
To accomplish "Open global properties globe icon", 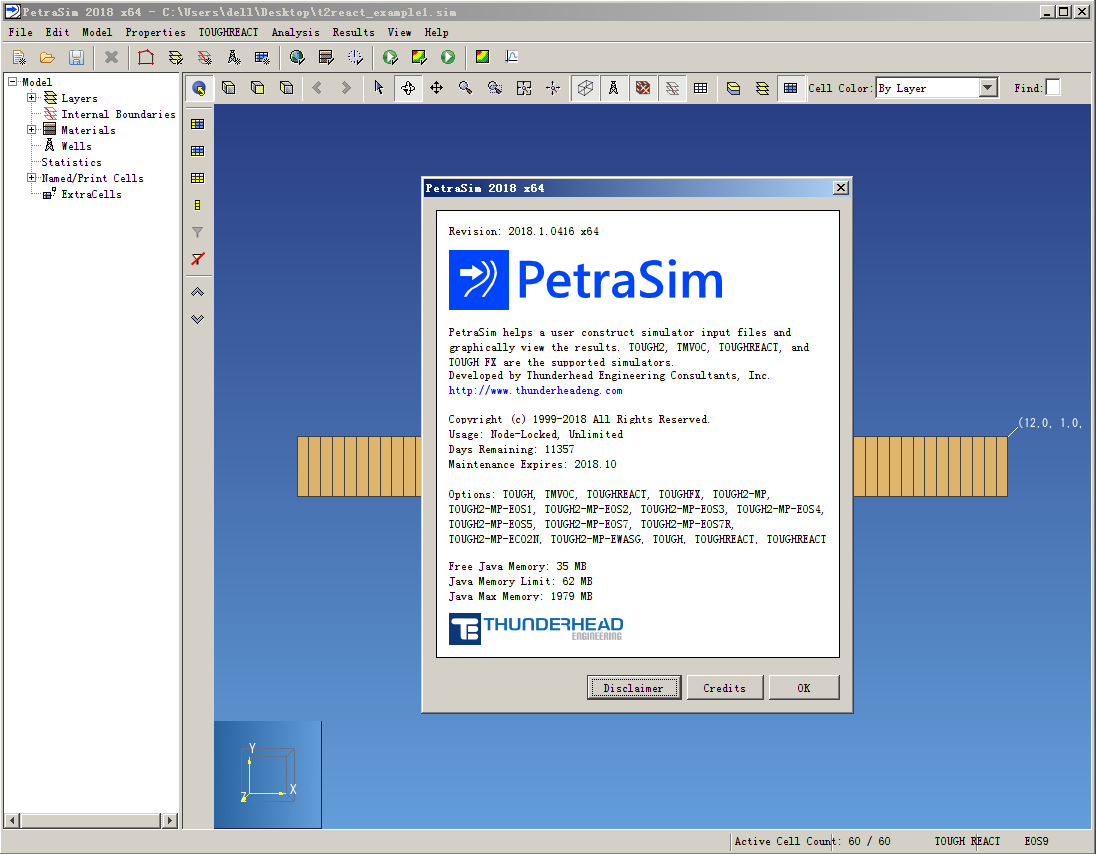I will coord(297,57).
